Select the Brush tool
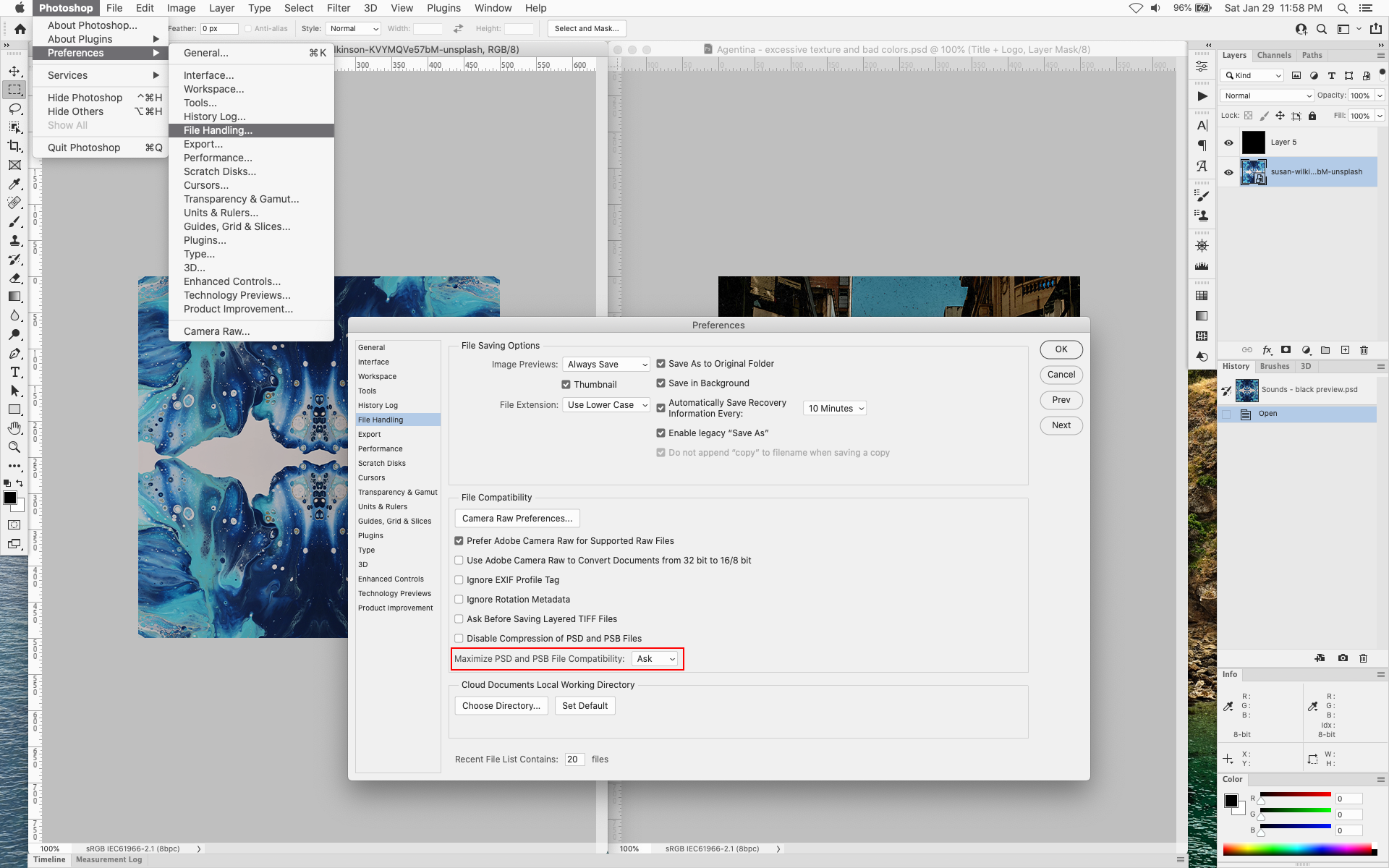 point(14,223)
